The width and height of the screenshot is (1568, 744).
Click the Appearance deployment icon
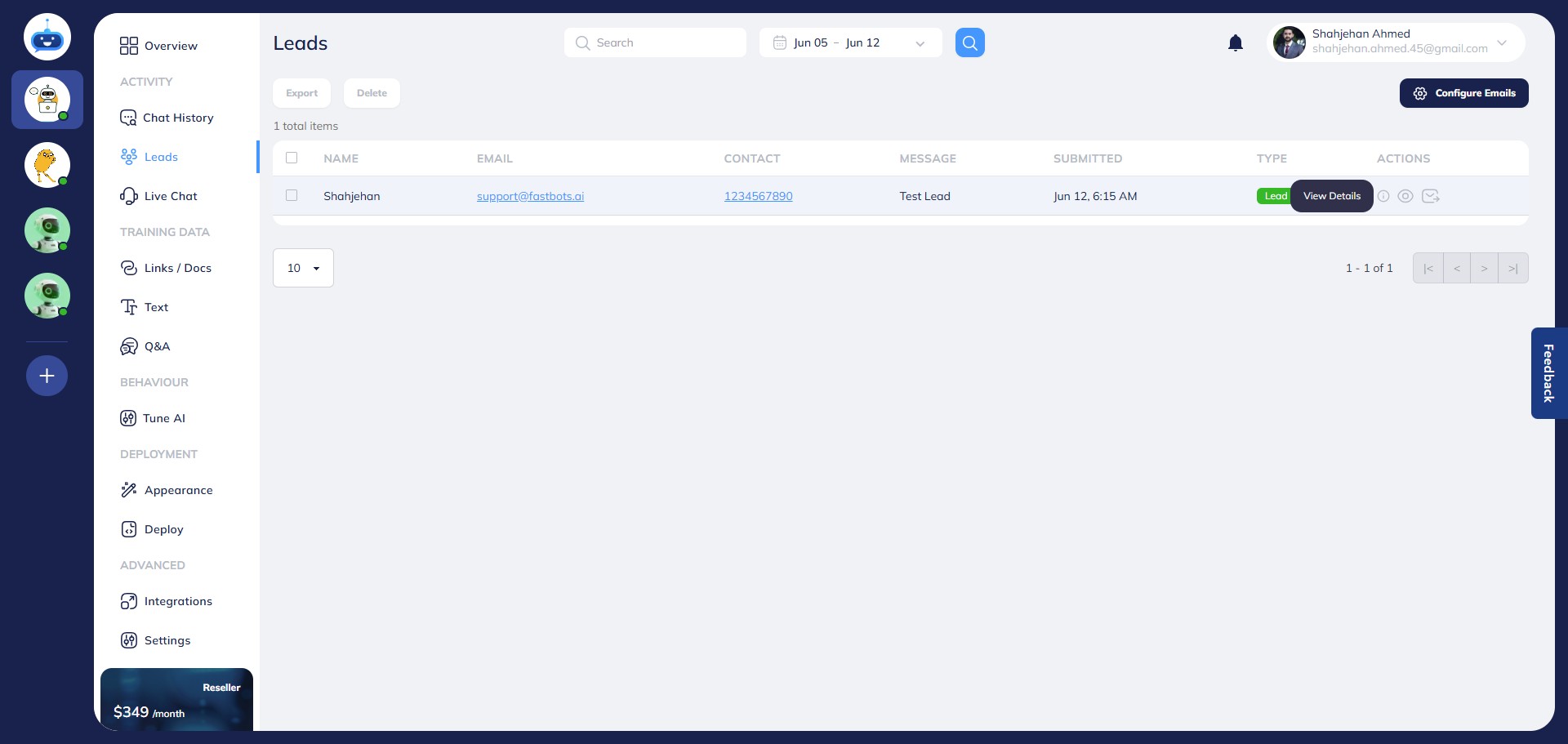tap(129, 490)
